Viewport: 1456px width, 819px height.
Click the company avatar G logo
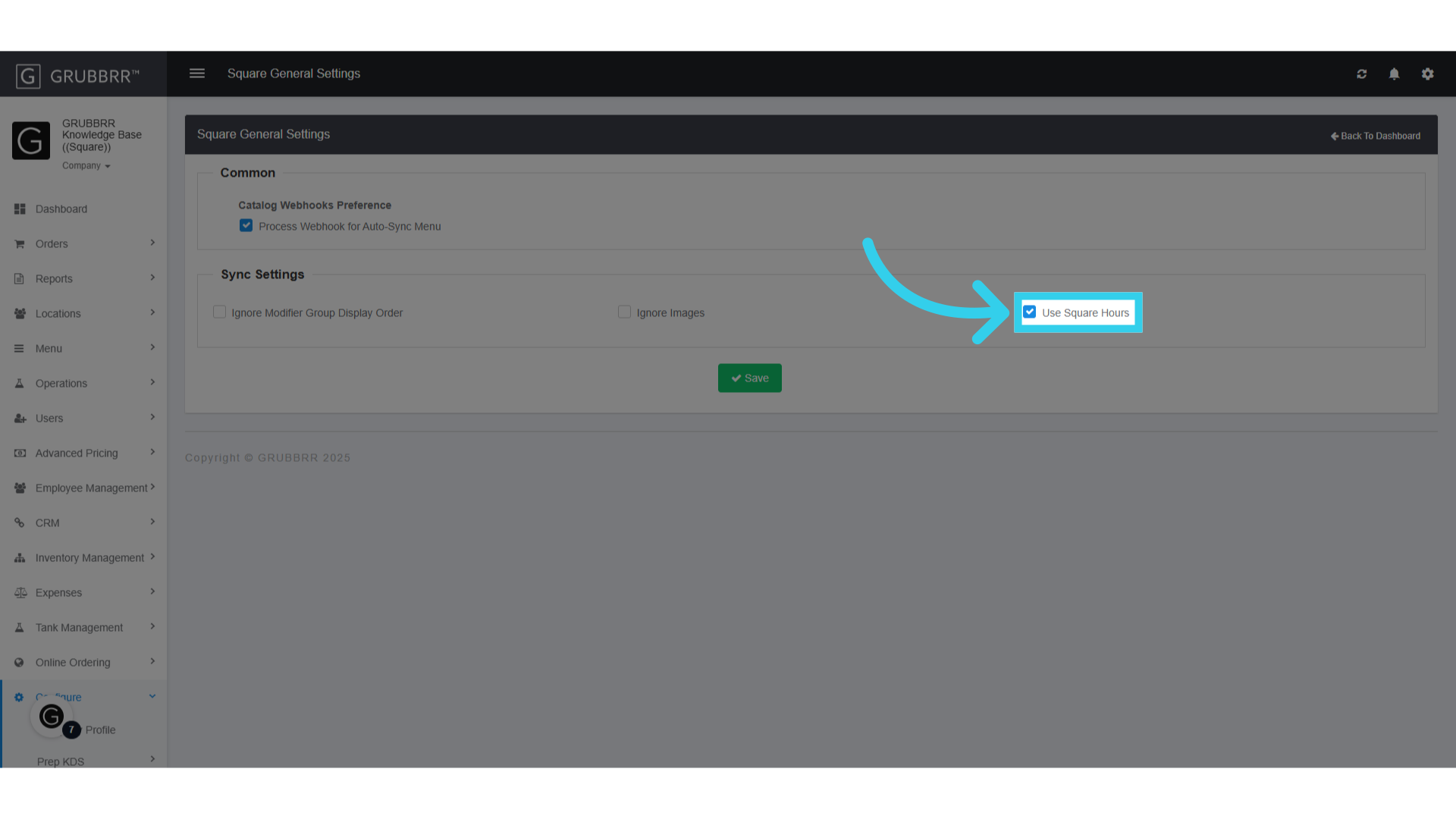(x=31, y=140)
